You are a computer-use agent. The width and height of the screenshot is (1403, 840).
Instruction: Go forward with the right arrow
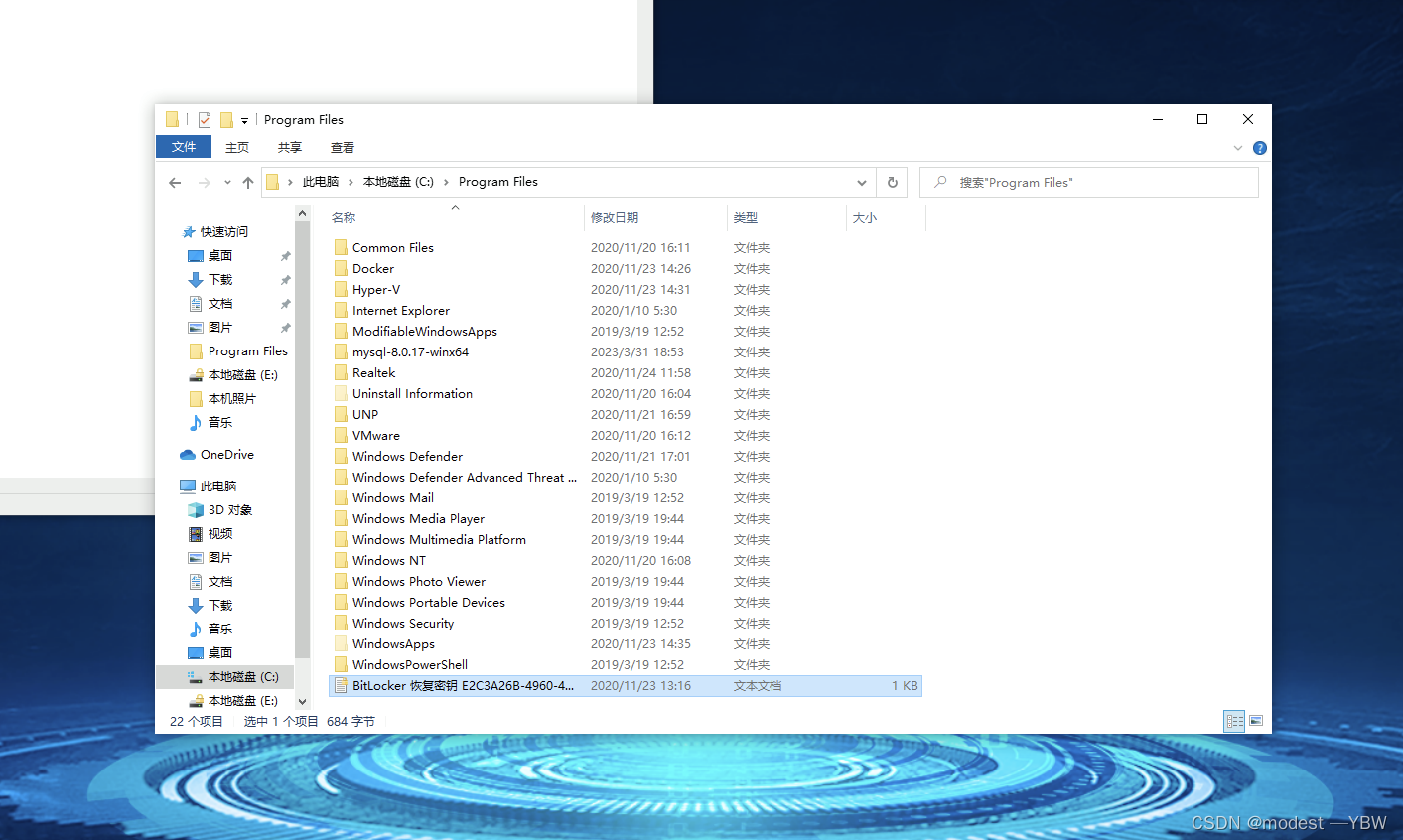pyautogui.click(x=205, y=182)
